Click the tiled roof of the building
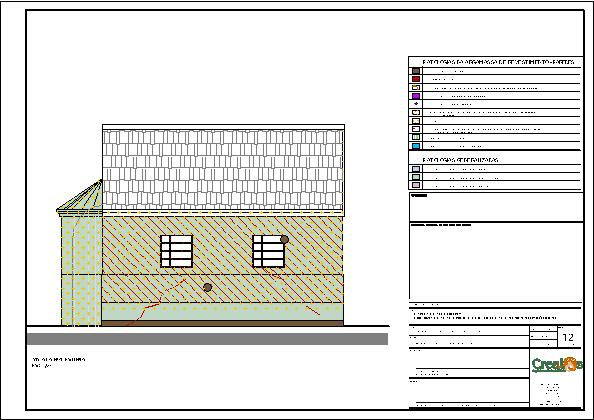This screenshot has height=420, width=594. 223,170
